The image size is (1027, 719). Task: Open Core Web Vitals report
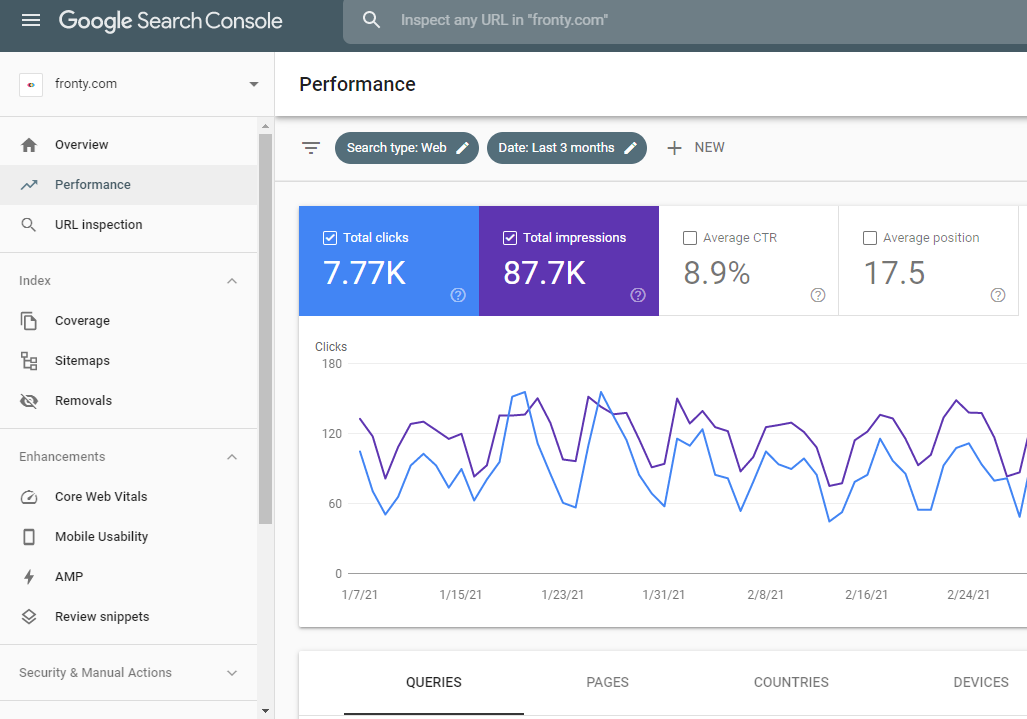[x=128, y=497]
